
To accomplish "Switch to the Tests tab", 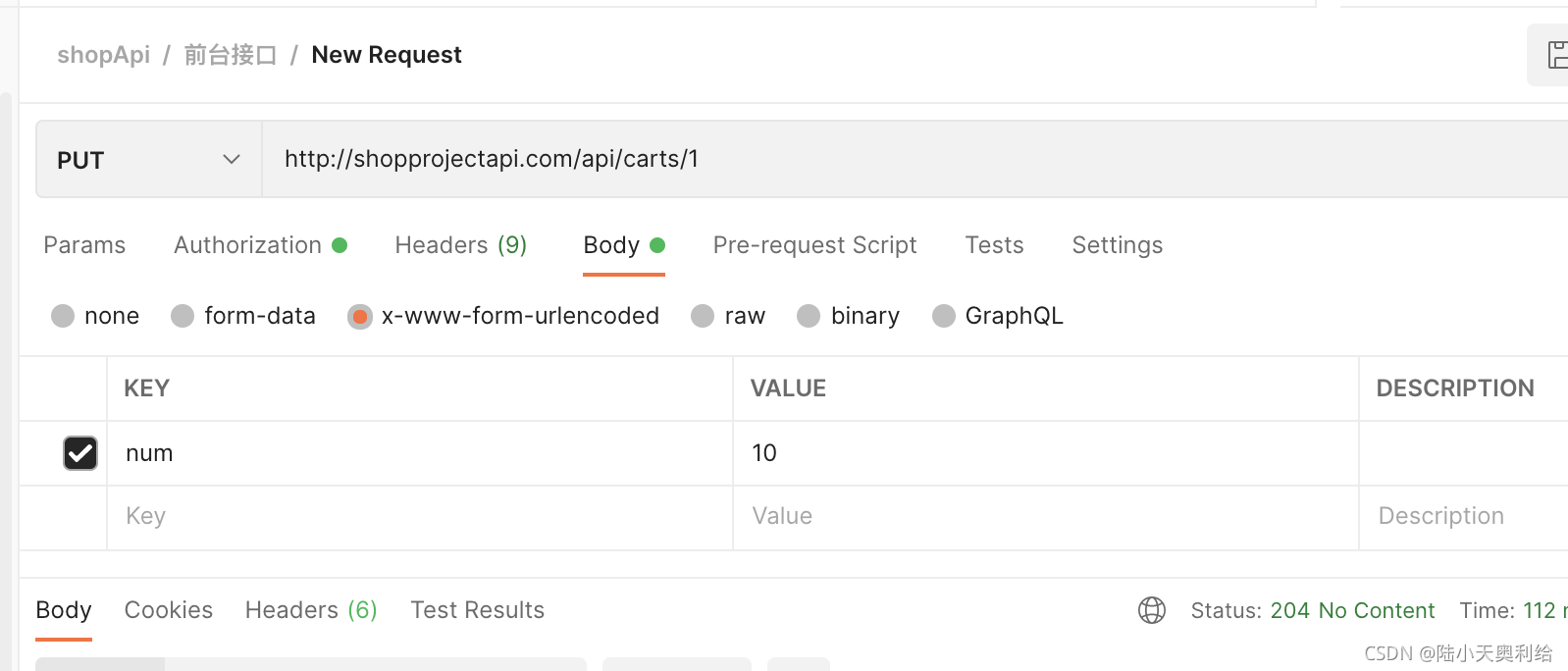I will coord(994,245).
